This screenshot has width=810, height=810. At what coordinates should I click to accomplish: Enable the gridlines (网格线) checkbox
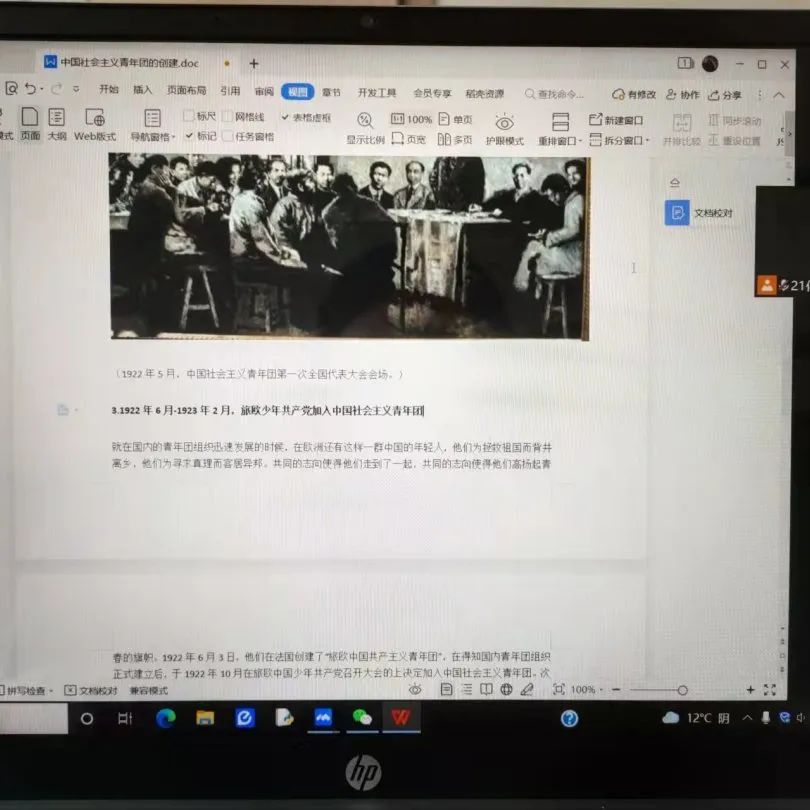pos(228,117)
